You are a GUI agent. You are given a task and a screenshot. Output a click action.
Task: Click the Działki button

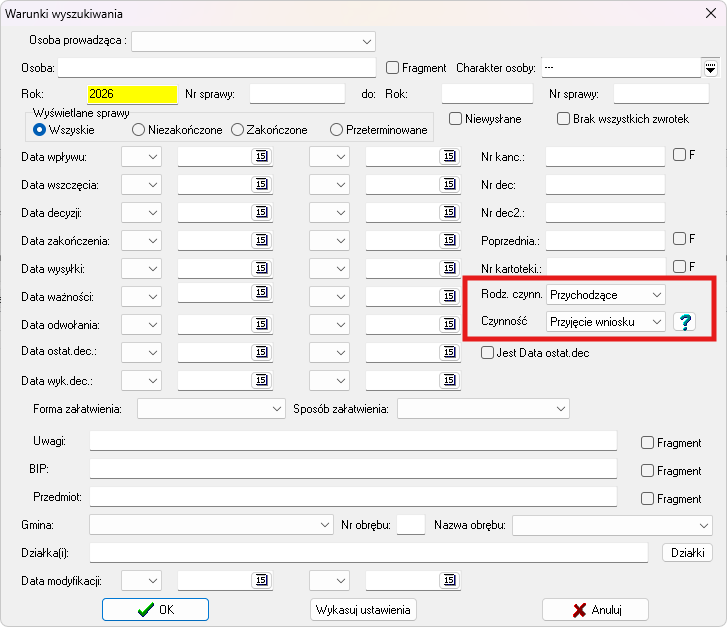point(688,553)
